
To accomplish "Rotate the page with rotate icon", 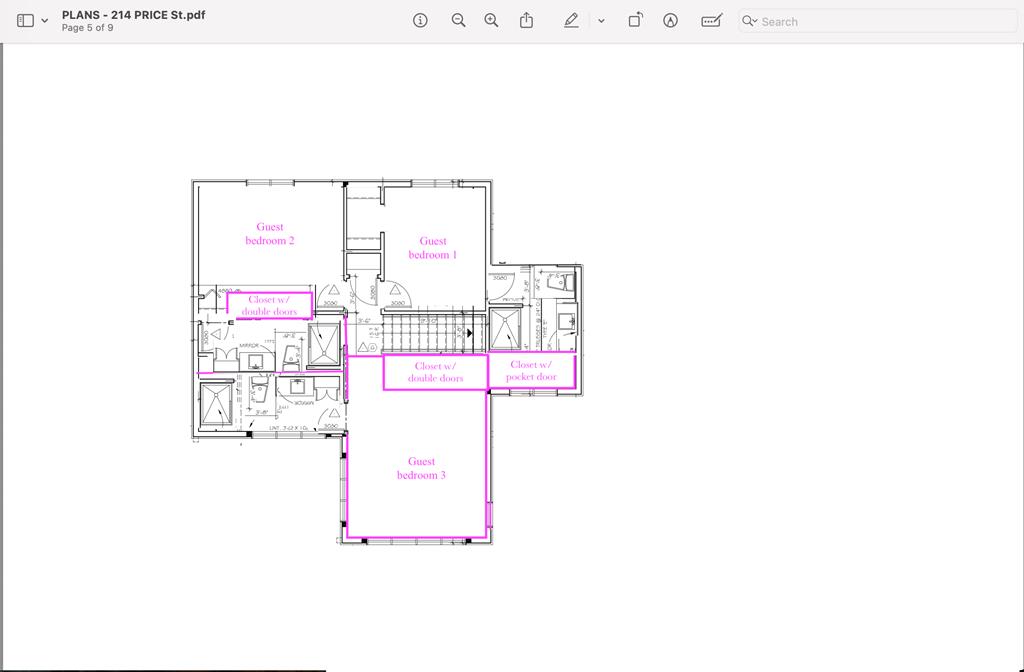I will tap(635, 21).
